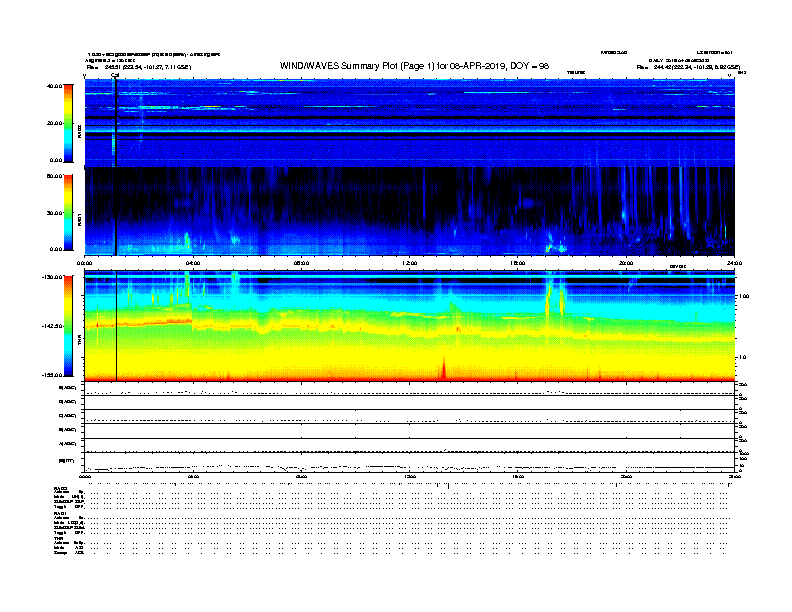Screen dimensions: 792x612
Task: Click the burst near 04:00 in RAD1 panel
Action: click(x=187, y=241)
